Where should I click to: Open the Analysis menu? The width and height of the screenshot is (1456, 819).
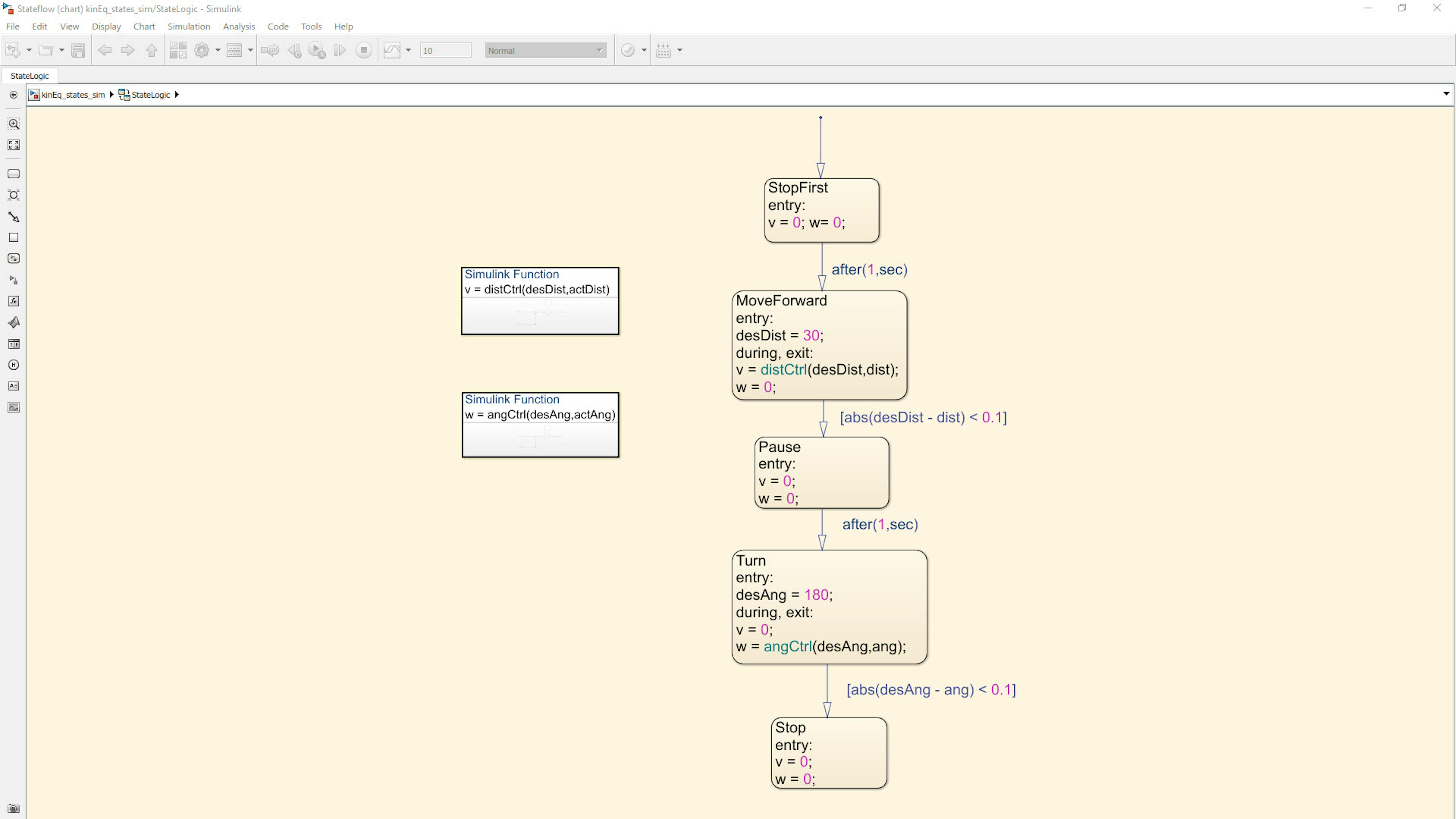239,26
